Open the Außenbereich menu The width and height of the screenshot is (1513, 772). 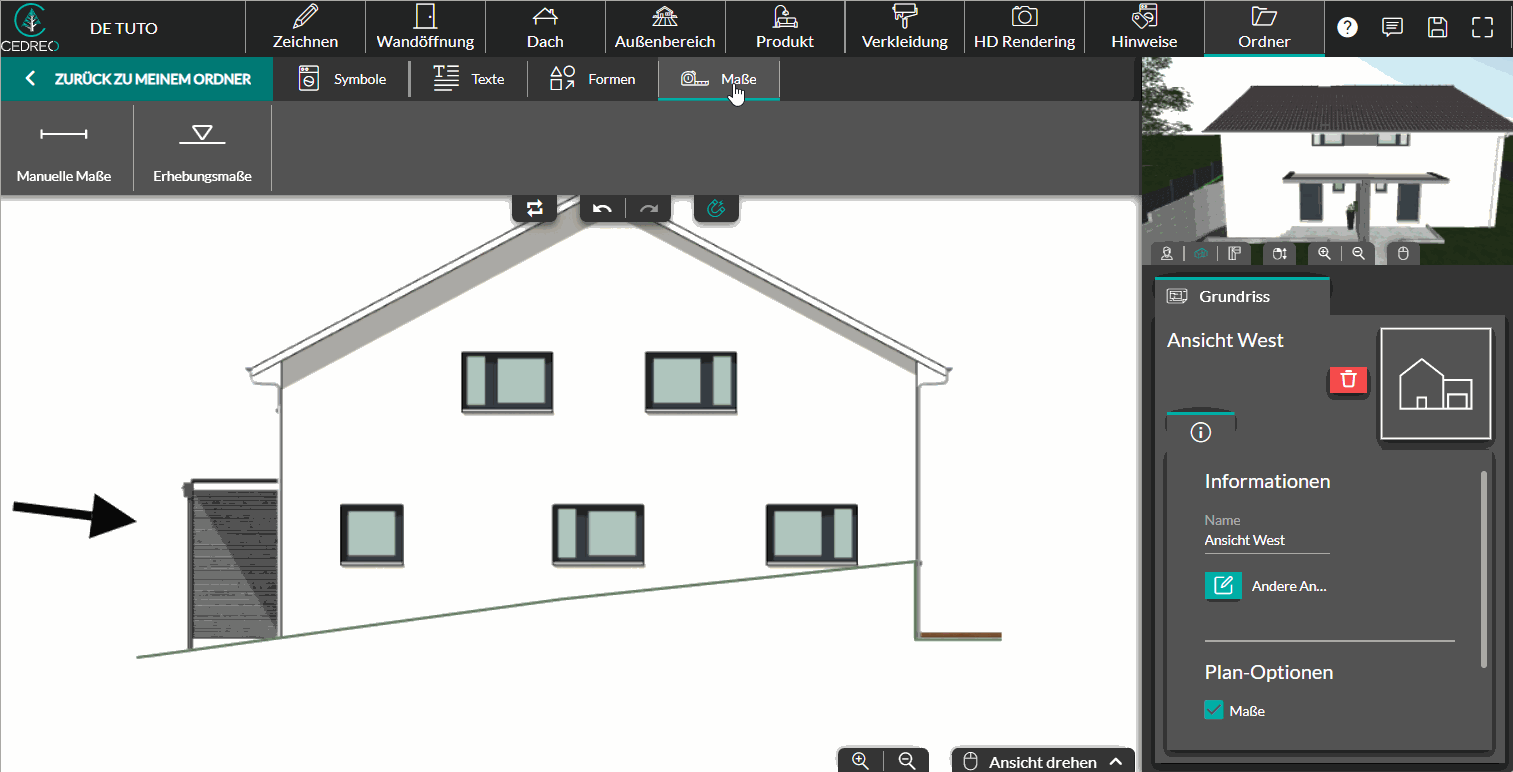point(665,28)
